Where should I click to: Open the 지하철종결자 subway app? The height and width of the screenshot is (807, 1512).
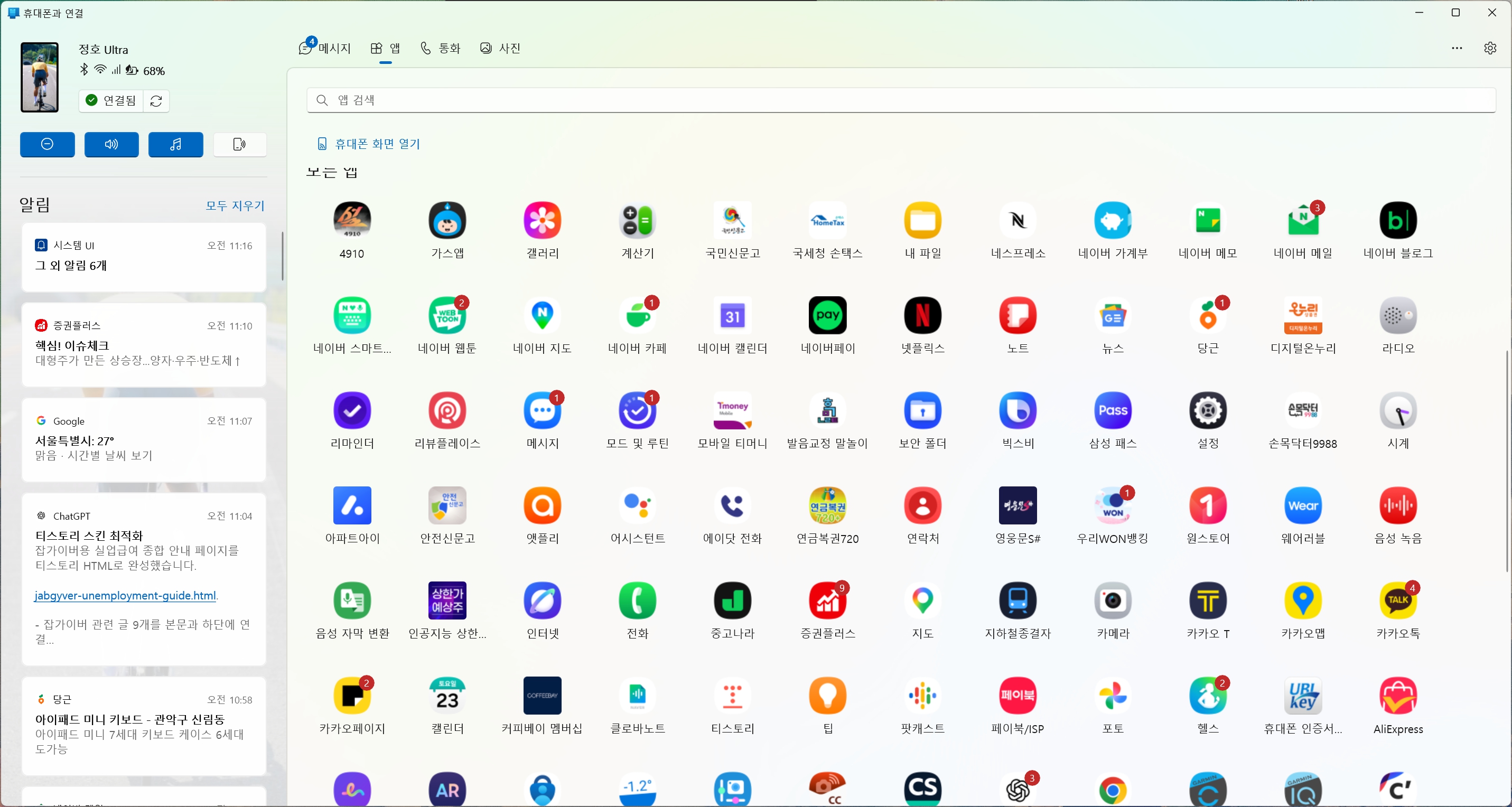tap(1018, 601)
